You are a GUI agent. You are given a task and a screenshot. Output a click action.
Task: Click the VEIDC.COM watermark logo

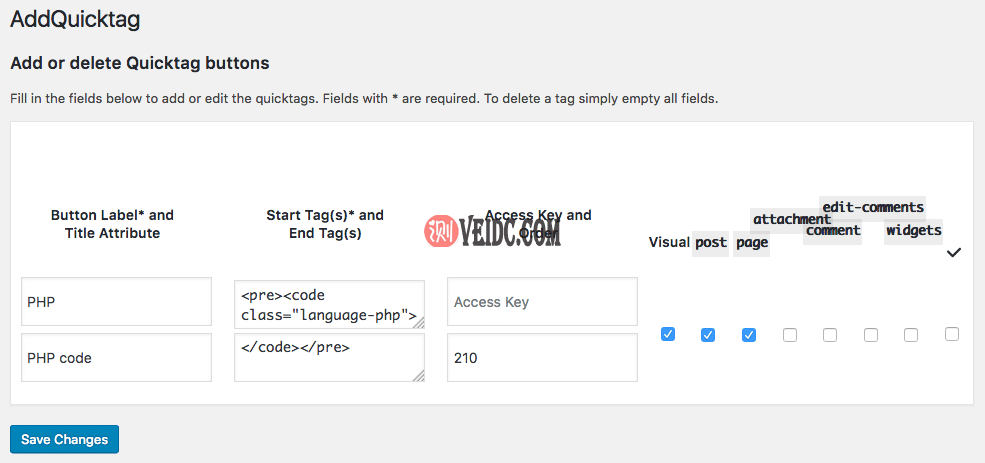click(492, 233)
